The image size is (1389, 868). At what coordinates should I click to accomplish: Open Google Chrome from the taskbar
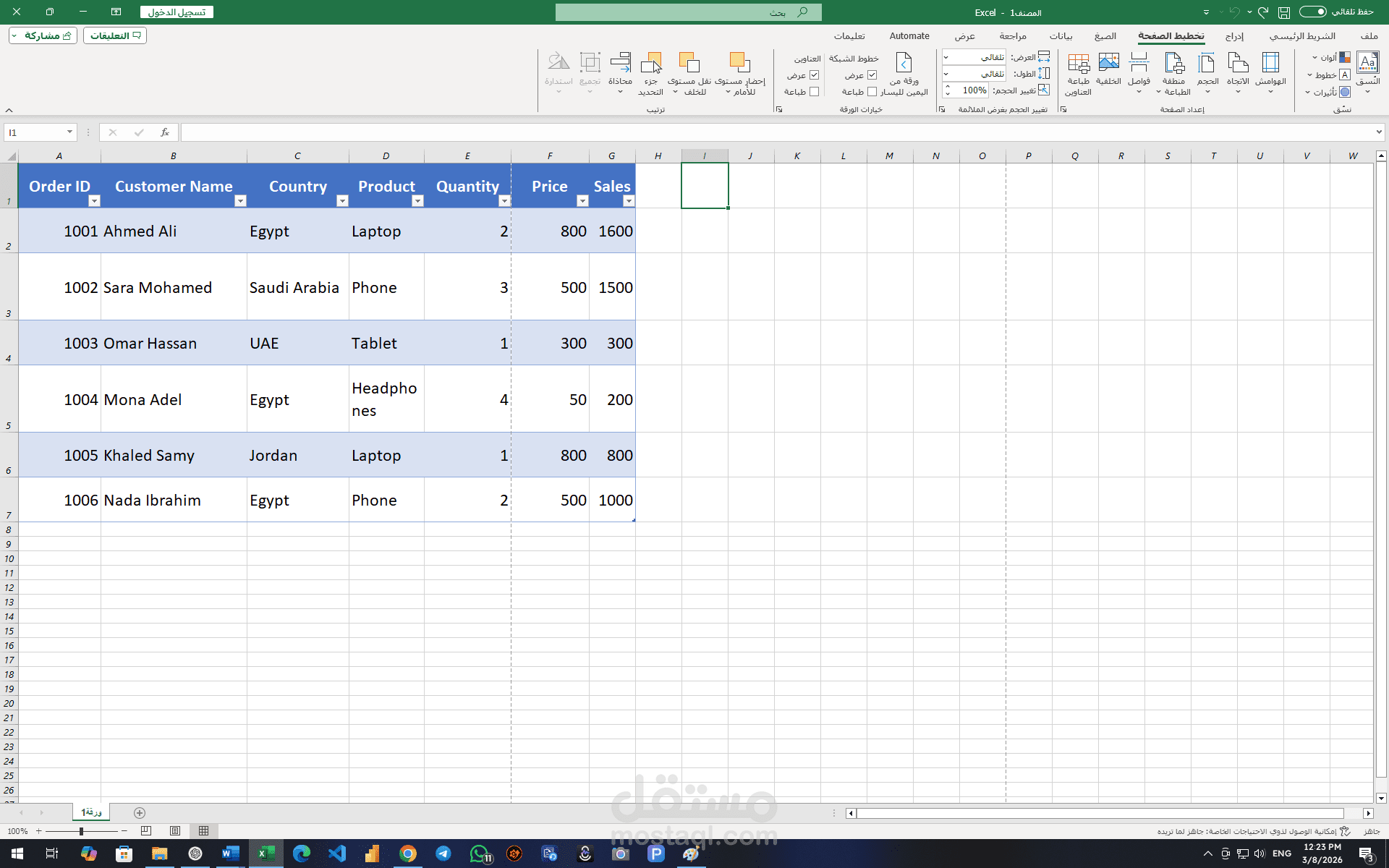[408, 854]
